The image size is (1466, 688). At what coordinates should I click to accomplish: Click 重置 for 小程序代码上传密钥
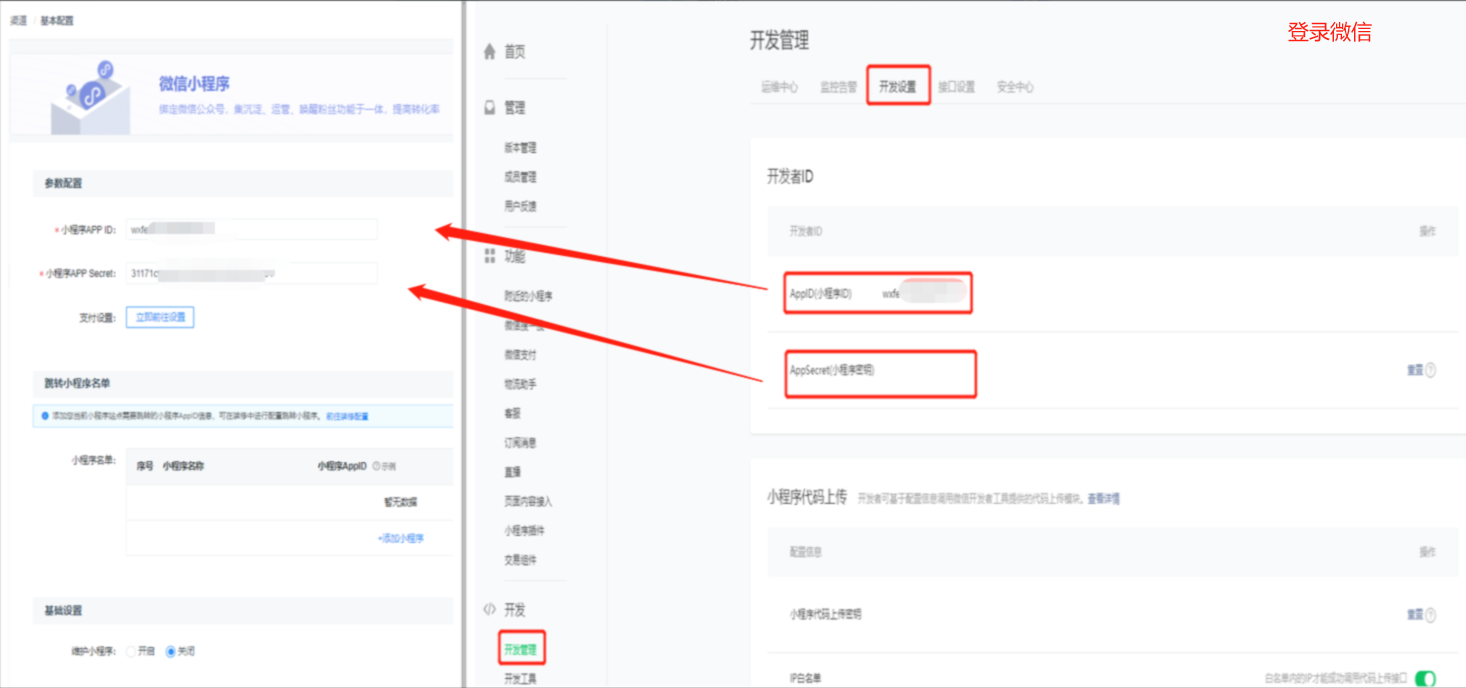[1415, 615]
